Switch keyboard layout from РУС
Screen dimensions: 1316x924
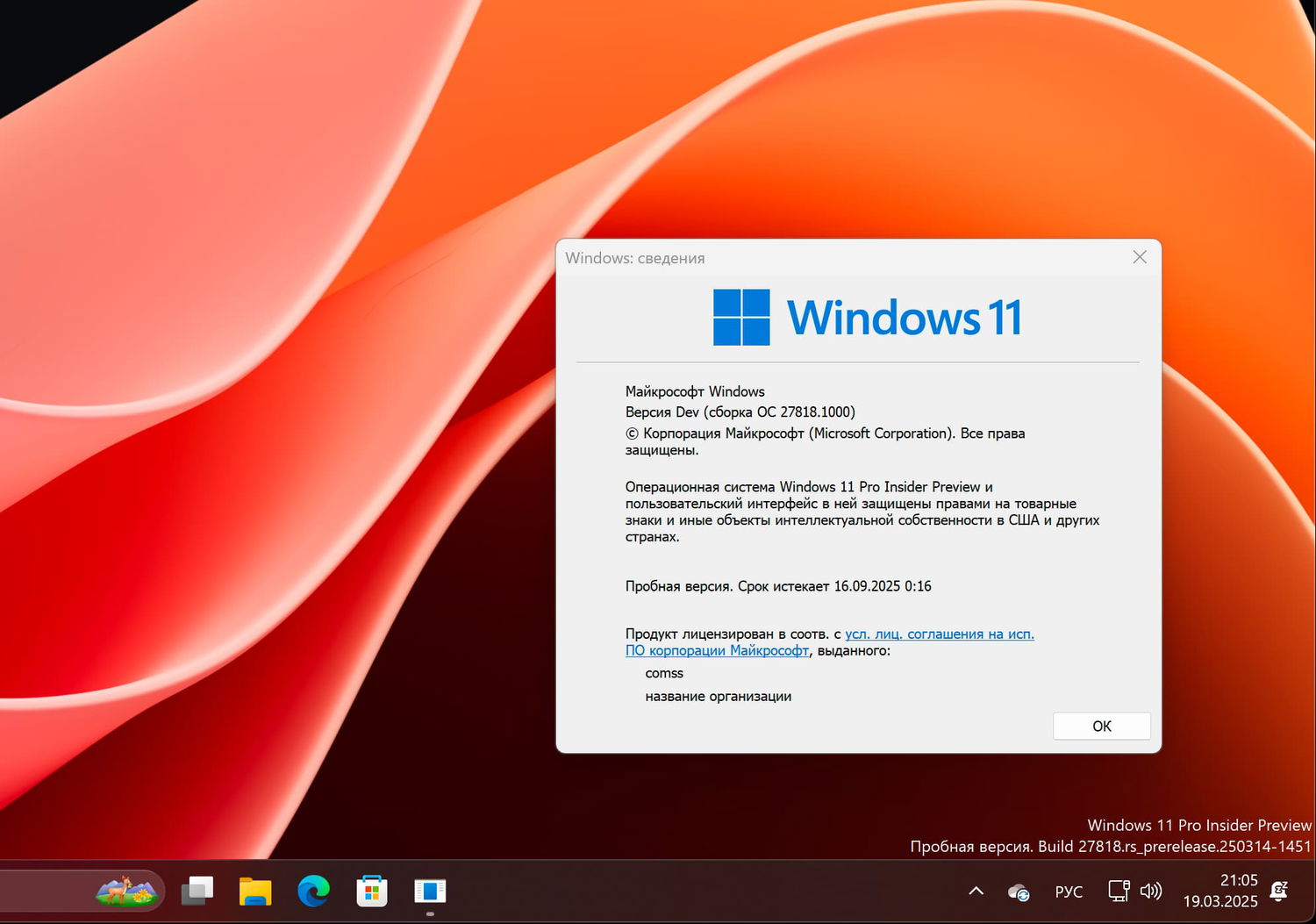pos(1068,891)
